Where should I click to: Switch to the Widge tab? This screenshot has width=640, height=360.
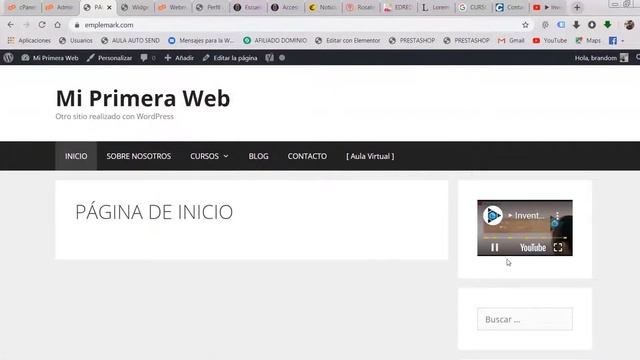click(135, 7)
